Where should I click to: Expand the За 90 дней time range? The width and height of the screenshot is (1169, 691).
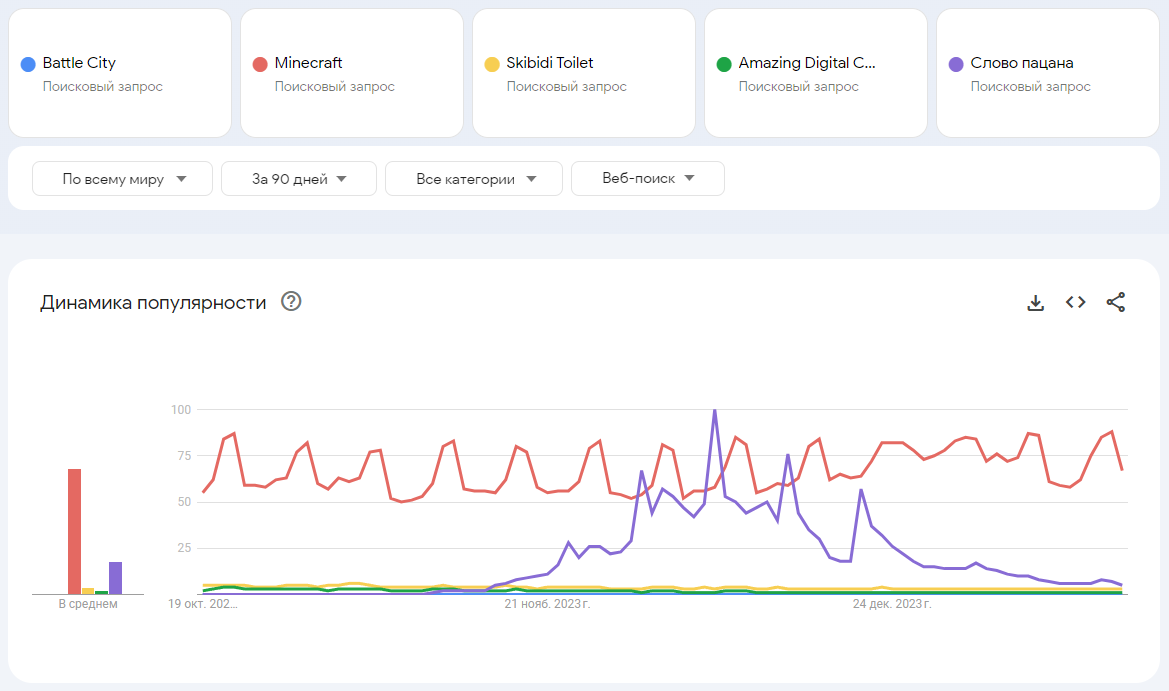[299, 179]
